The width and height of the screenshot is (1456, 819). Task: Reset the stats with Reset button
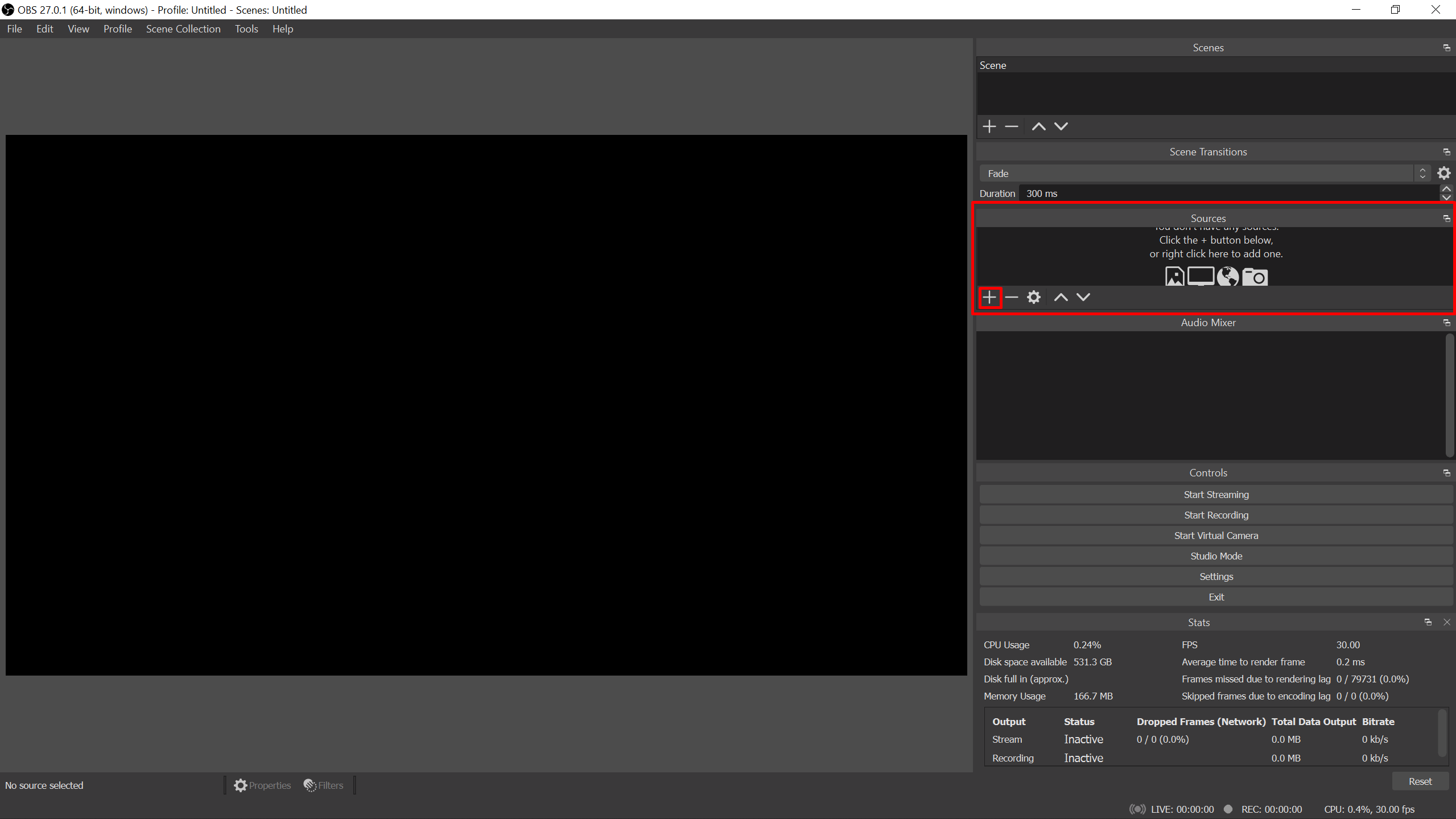[1420, 781]
